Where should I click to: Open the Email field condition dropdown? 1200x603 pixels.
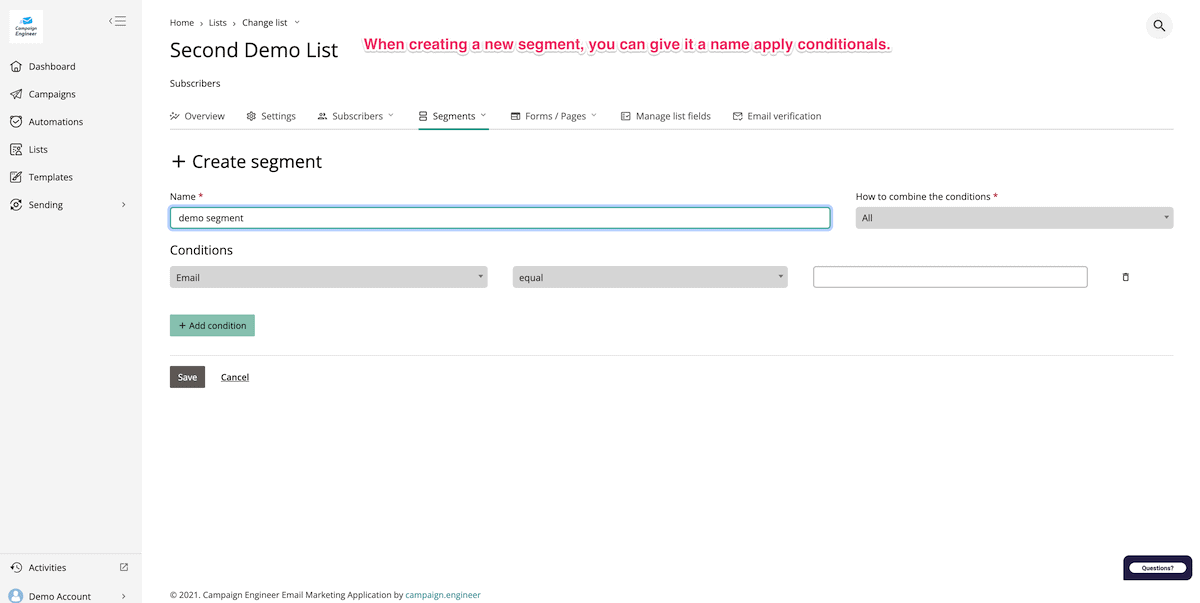coord(328,277)
